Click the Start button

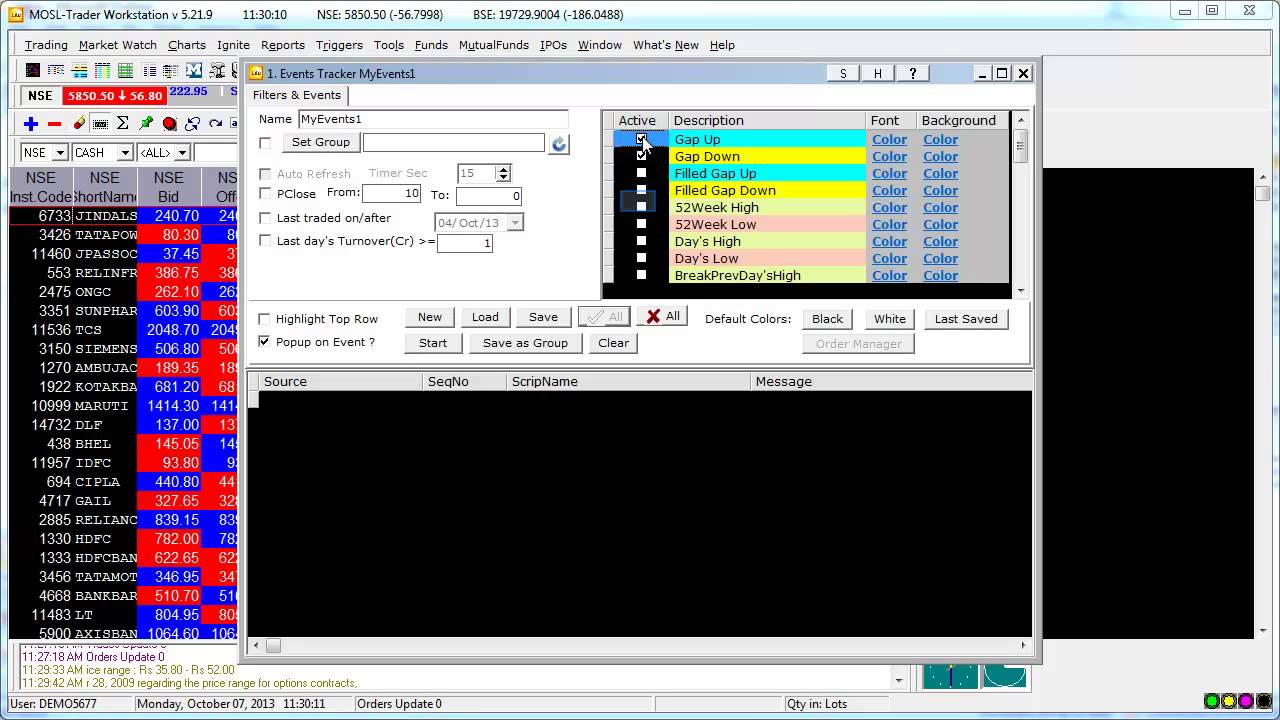pyautogui.click(x=433, y=343)
